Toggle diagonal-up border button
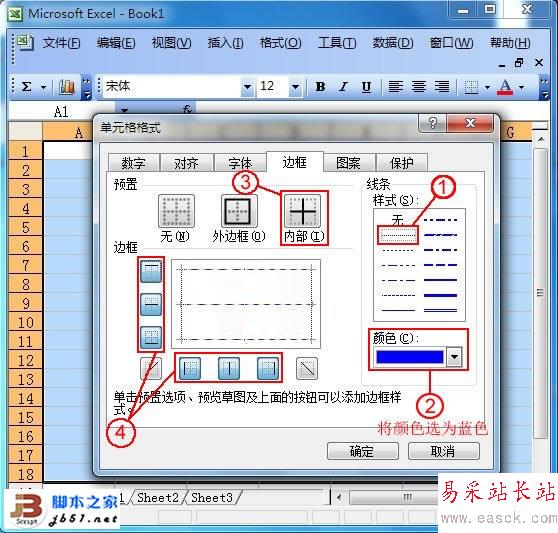The height and width of the screenshot is (533, 558). coord(151,368)
